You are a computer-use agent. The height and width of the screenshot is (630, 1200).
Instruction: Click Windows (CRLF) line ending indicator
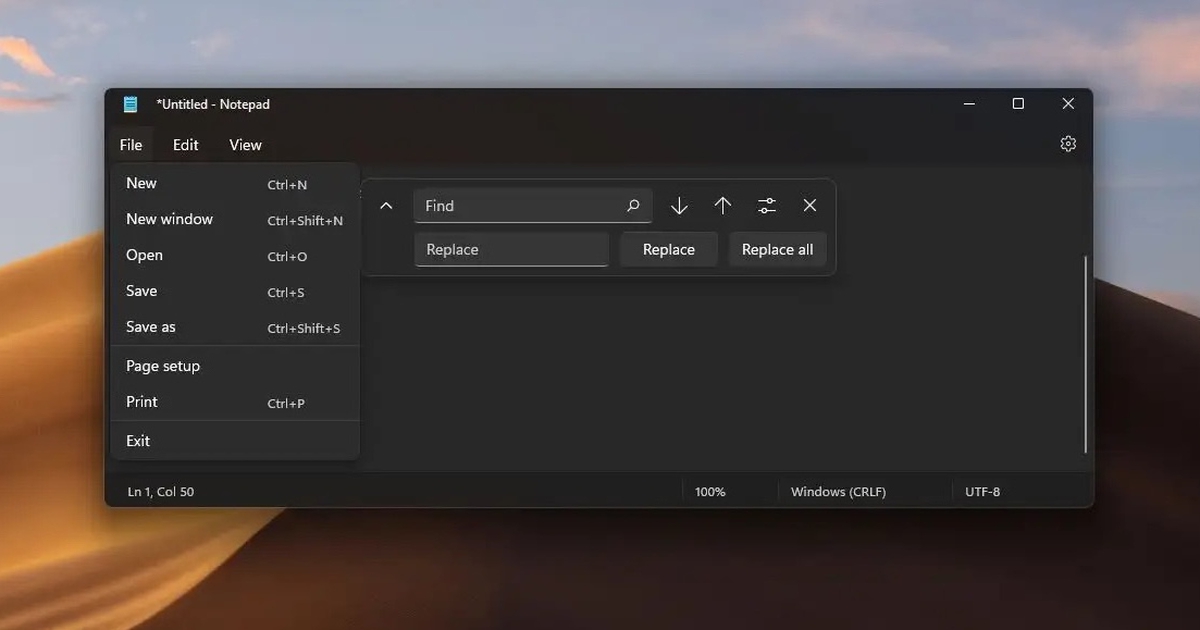pos(838,492)
